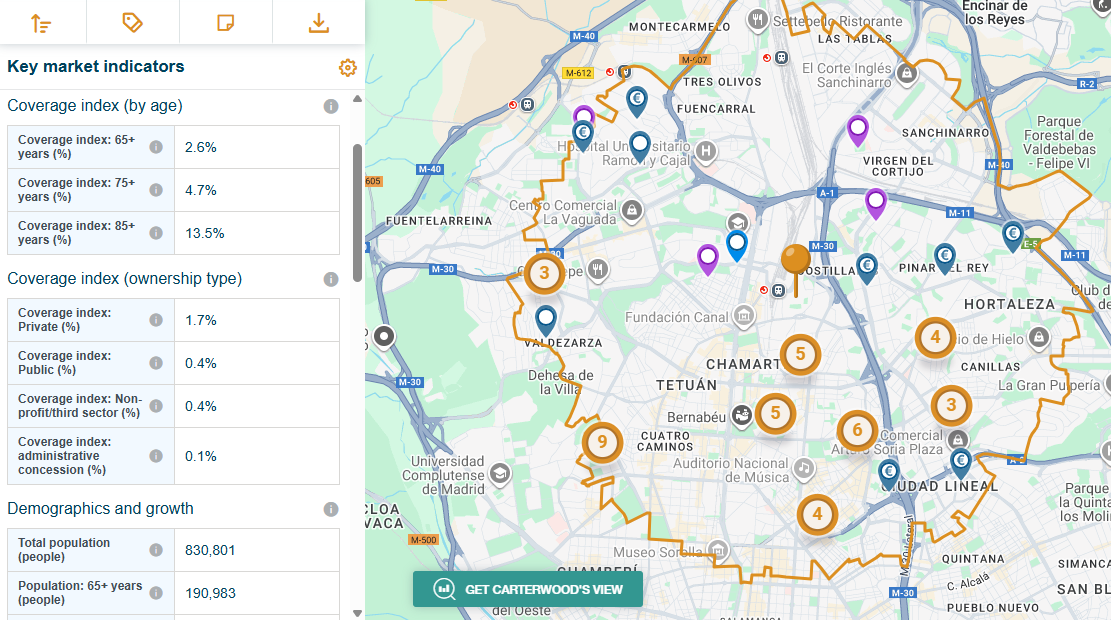The width and height of the screenshot is (1111, 620).
Task: Open settings gear beside Key market indicators
Action: pyautogui.click(x=347, y=68)
